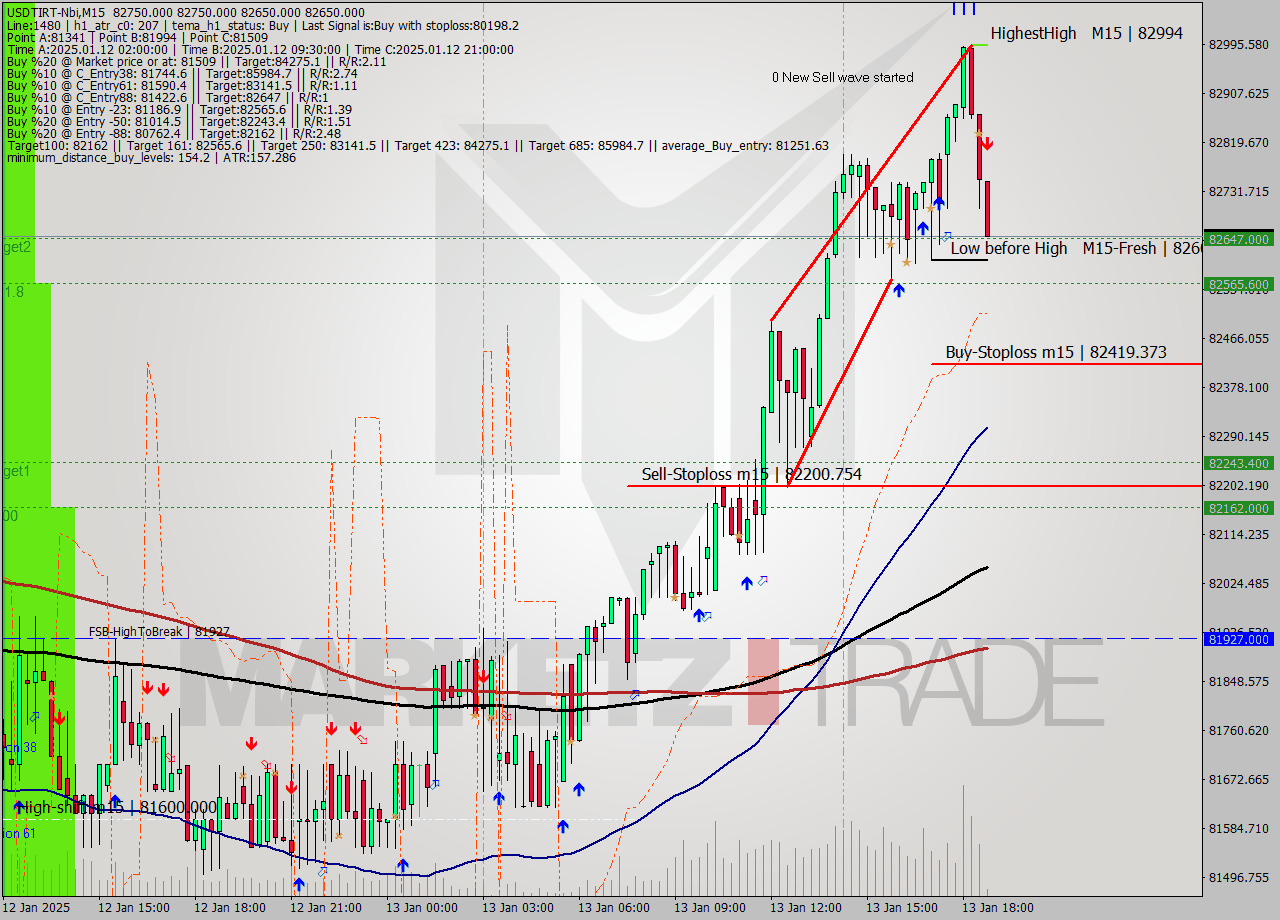Click the 'Low before High' M15-Fresh label
This screenshot has width=1280, height=920.
coord(1075,248)
